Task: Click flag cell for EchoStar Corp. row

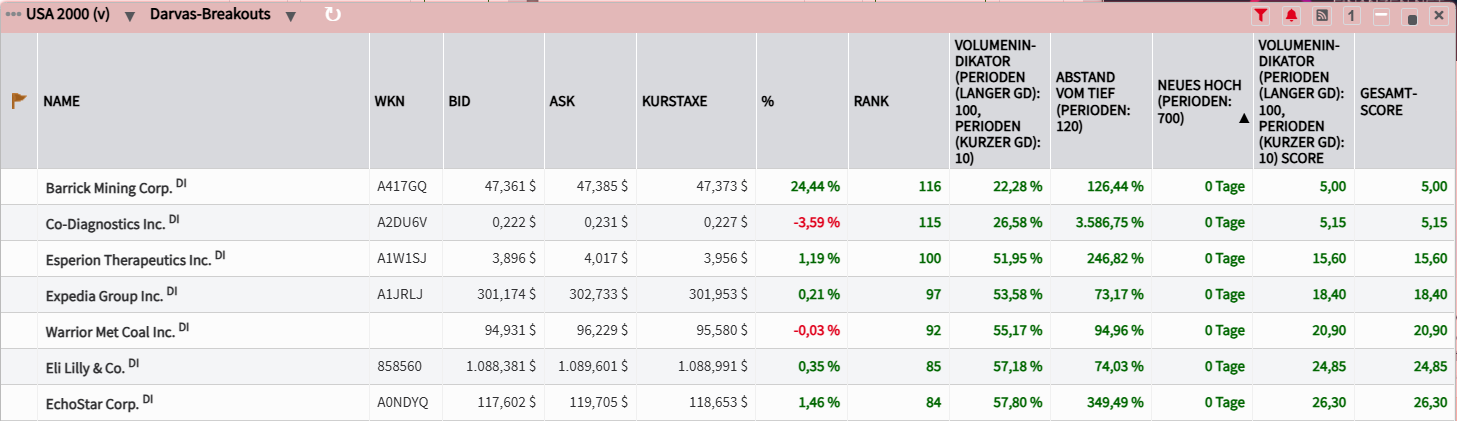Action: 18,403
